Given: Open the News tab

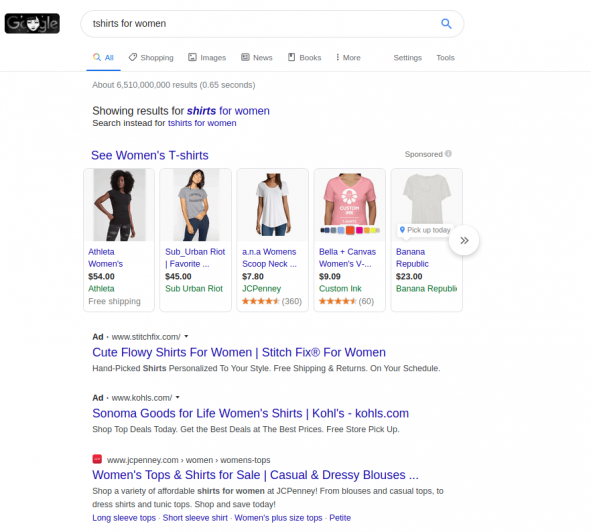Looking at the screenshot, I should pos(257,58).
